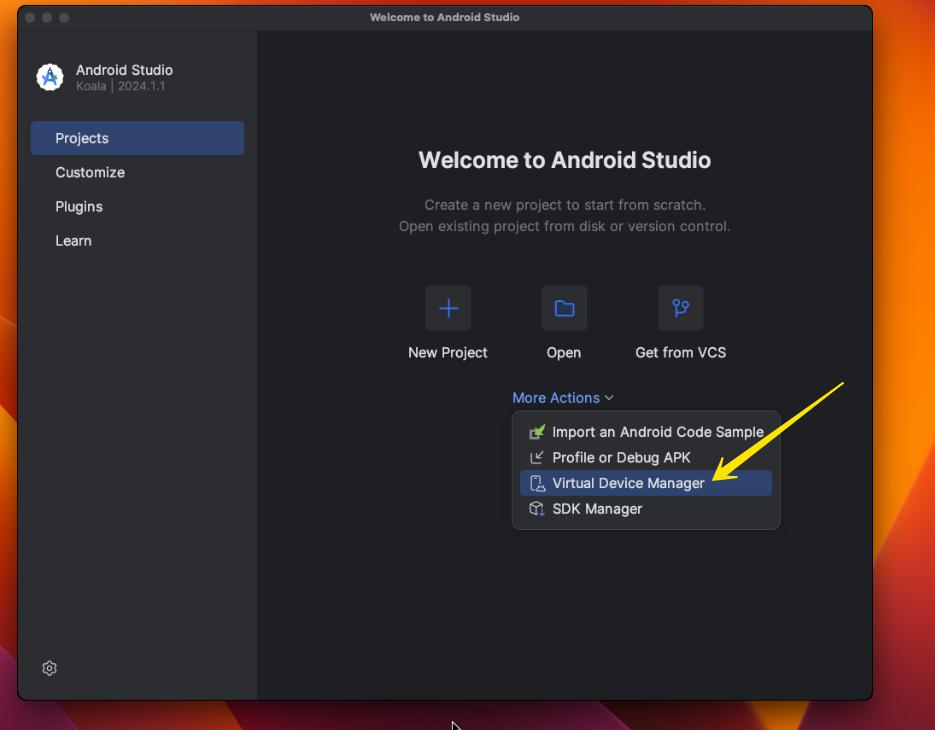This screenshot has width=935, height=730.
Task: Click the window title bar text
Action: click(444, 17)
